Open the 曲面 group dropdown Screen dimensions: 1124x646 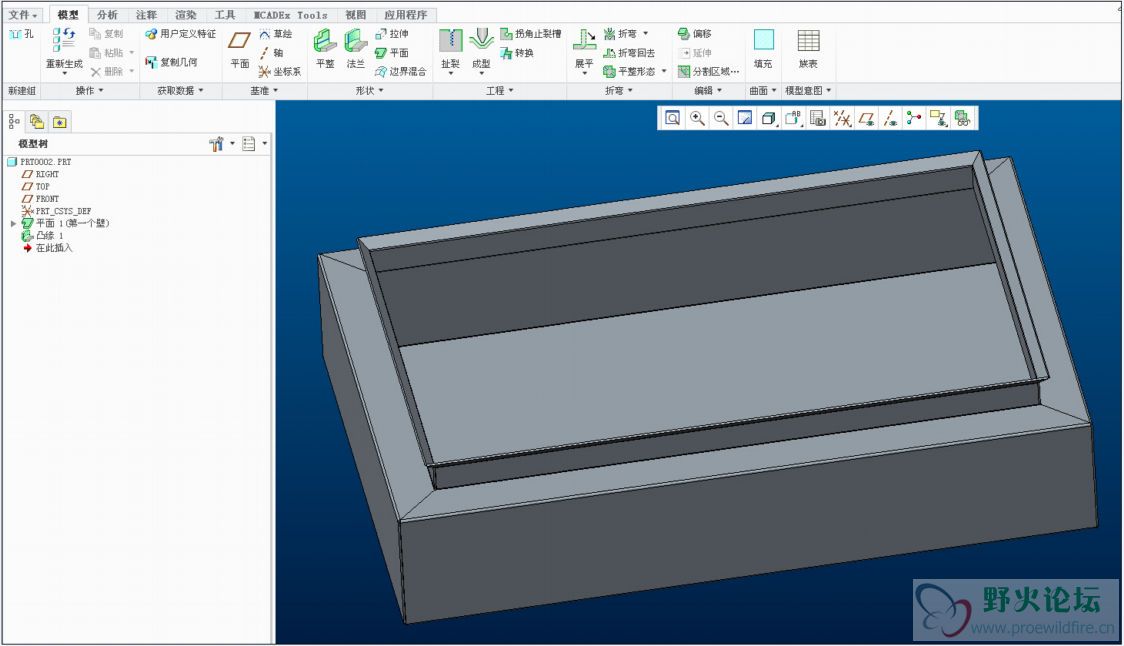click(x=763, y=90)
